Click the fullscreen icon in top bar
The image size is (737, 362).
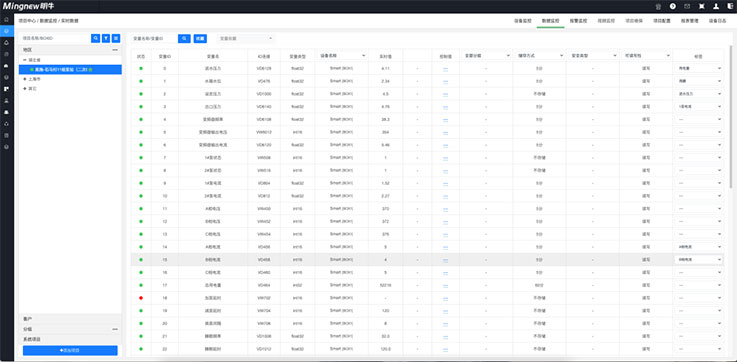click(702, 7)
